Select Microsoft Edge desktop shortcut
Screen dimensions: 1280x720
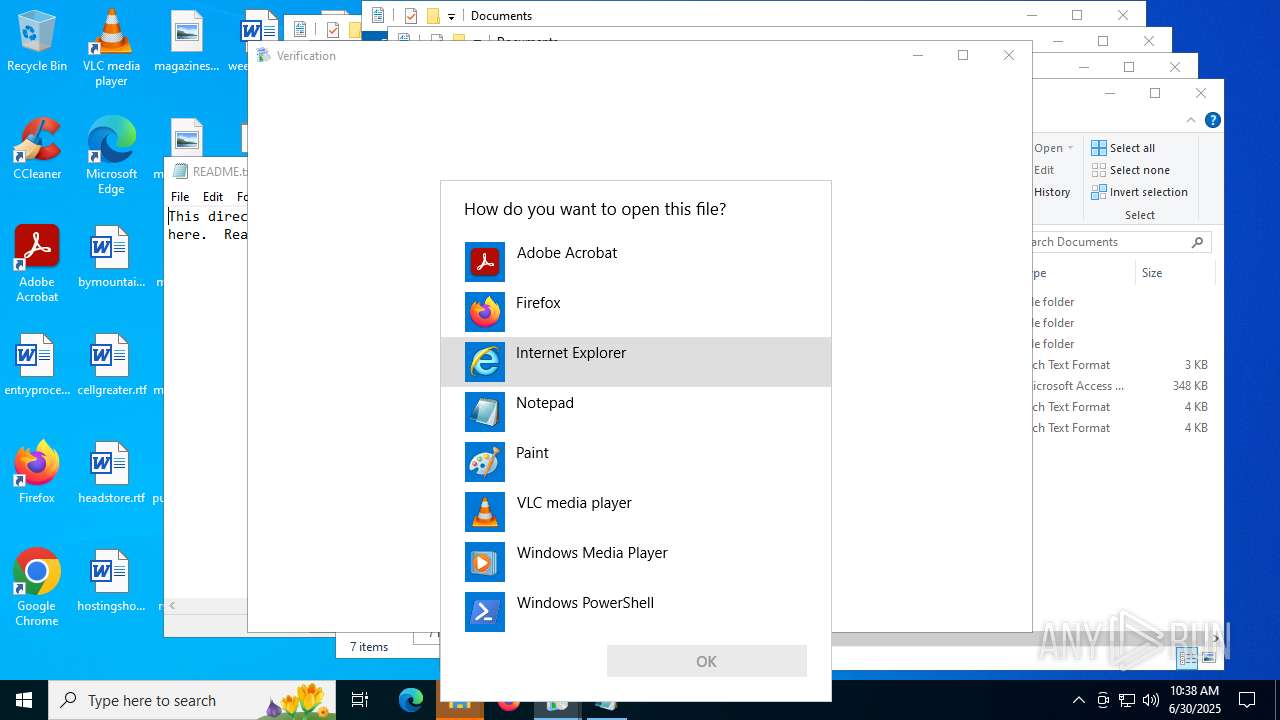point(111,156)
